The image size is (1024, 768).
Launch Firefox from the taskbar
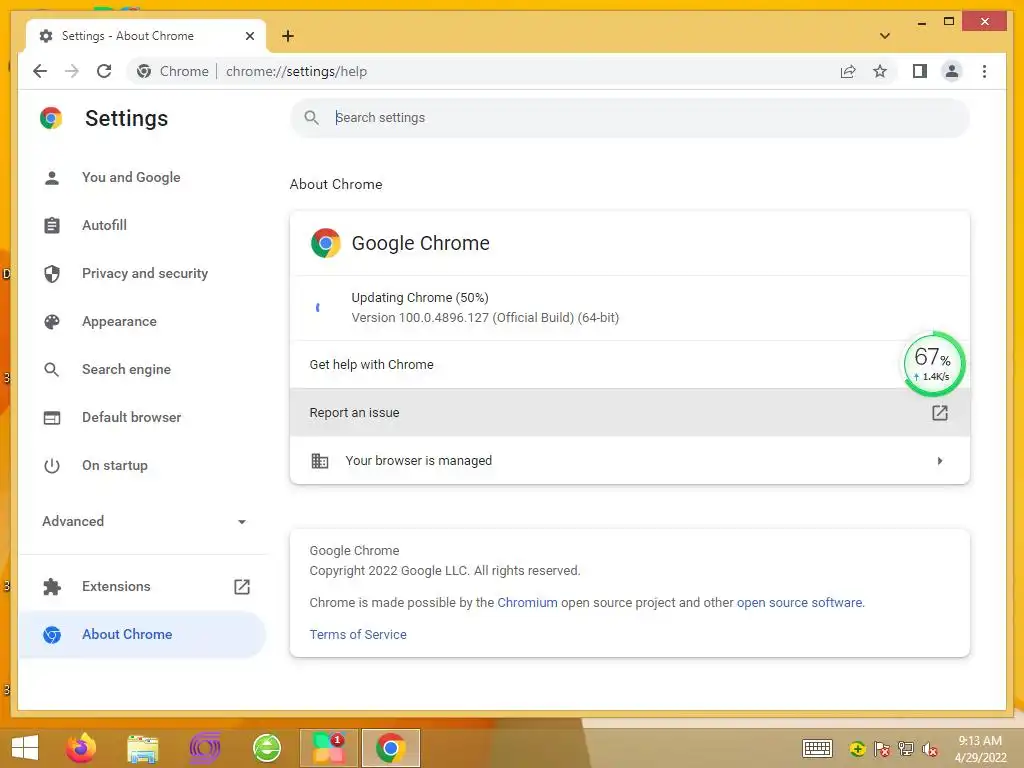pos(81,748)
